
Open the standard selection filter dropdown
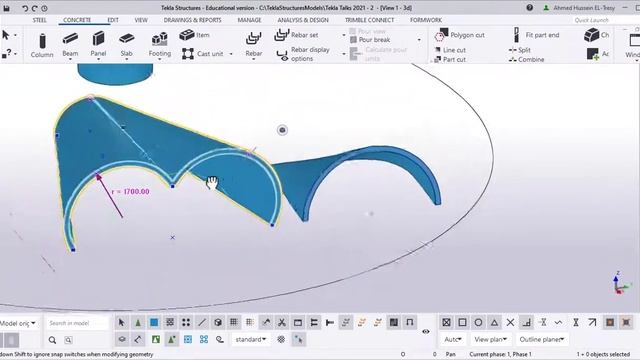[251, 339]
